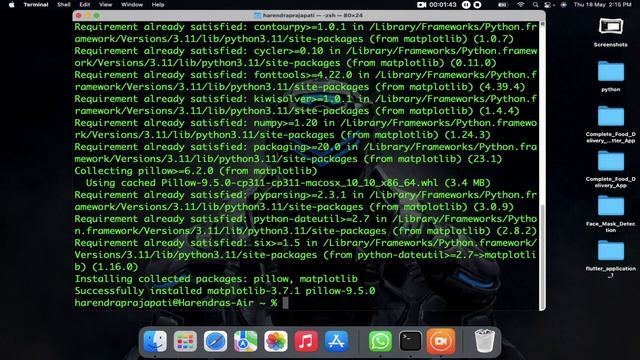This screenshot has width=640, height=360.
Task: Open the Edit menu
Action: tap(85, 5)
